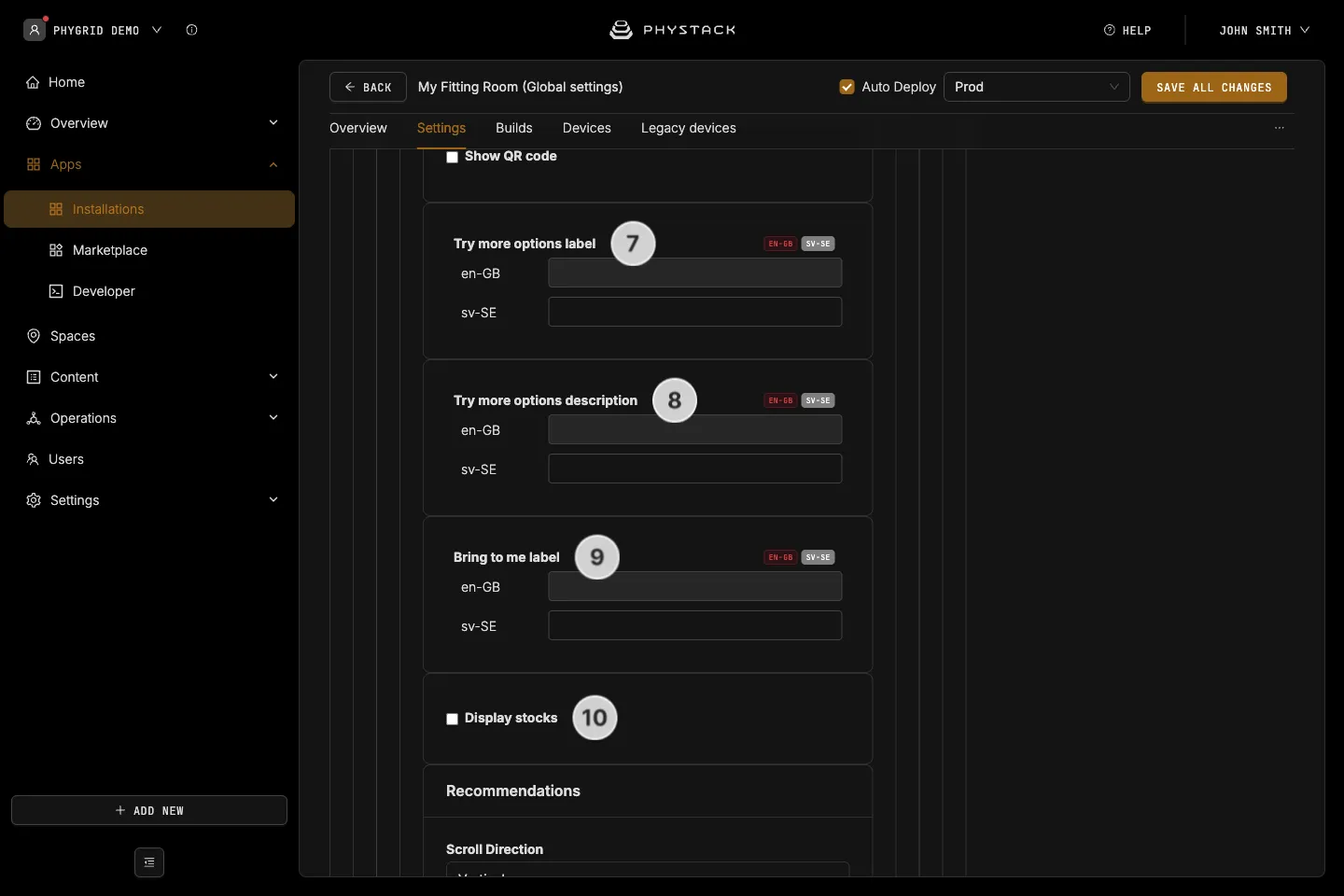1344x896 pixels.
Task: Click the Home icon in sidebar
Action: coord(33,82)
